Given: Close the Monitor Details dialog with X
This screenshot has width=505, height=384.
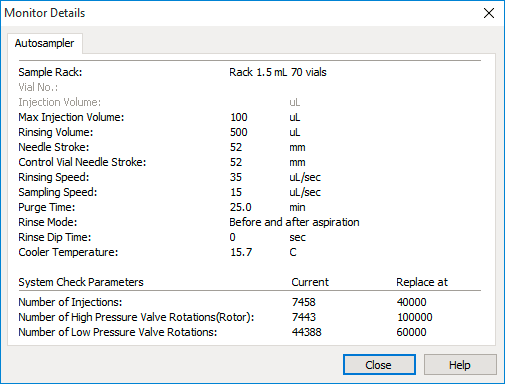Looking at the screenshot, I should (x=489, y=13).
